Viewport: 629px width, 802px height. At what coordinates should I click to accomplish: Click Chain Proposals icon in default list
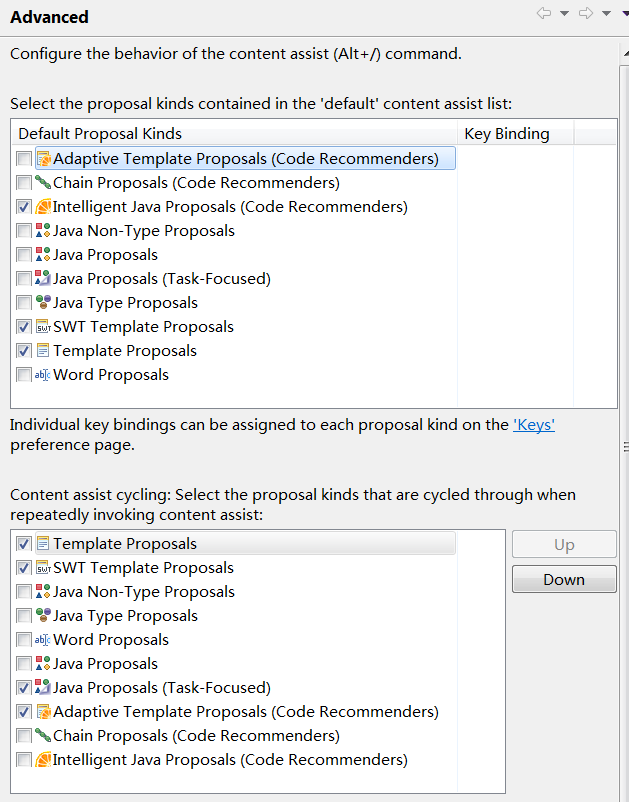click(x=43, y=183)
